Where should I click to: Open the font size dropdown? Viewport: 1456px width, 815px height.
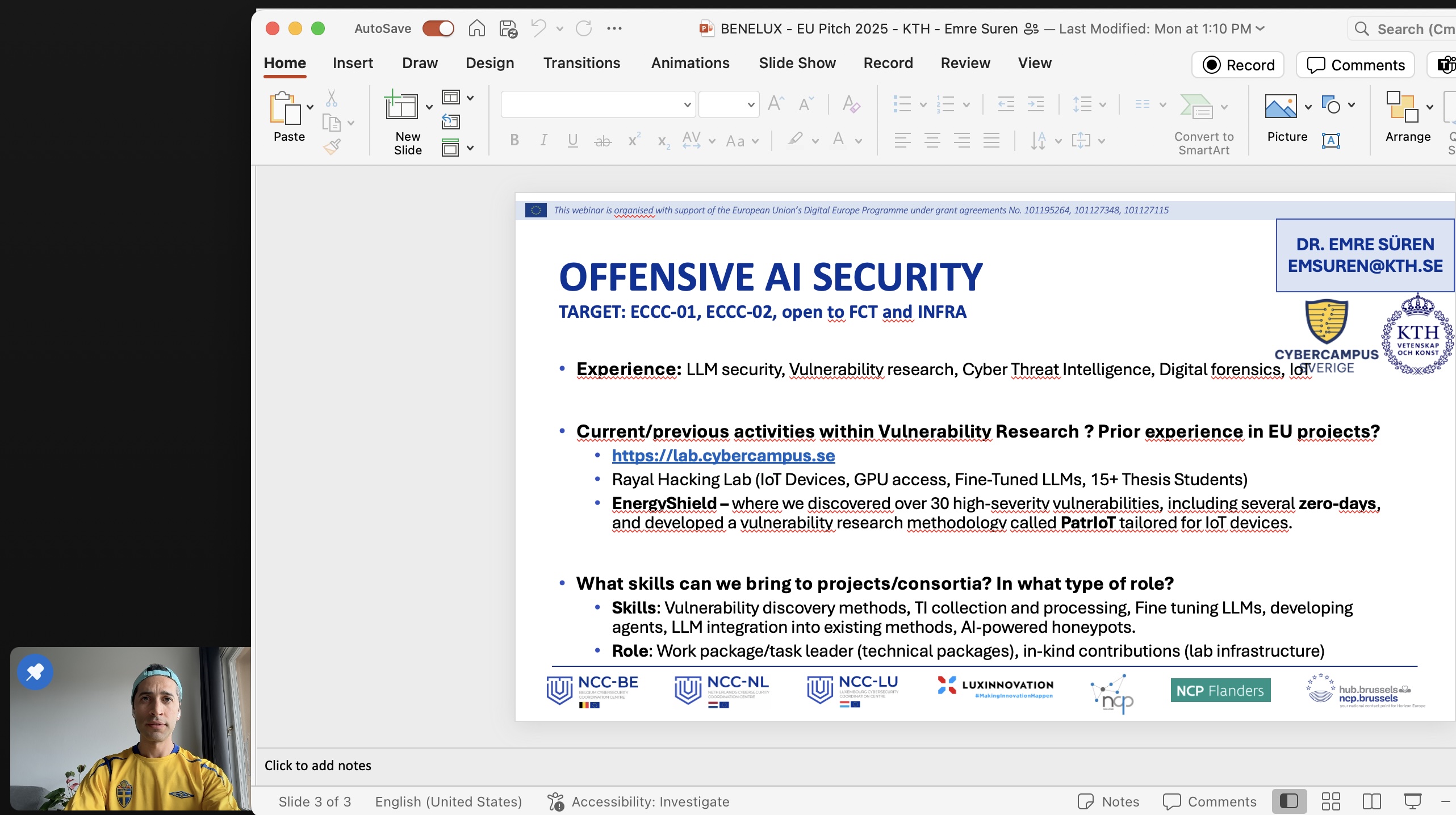pos(750,105)
